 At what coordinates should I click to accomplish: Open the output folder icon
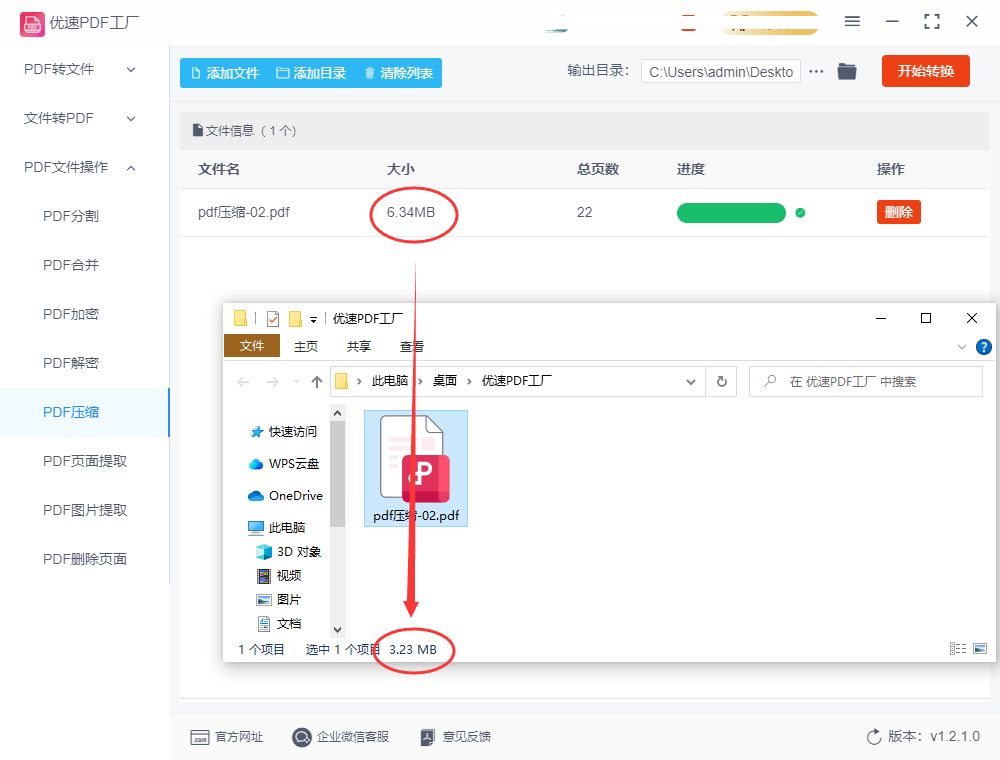coord(846,71)
